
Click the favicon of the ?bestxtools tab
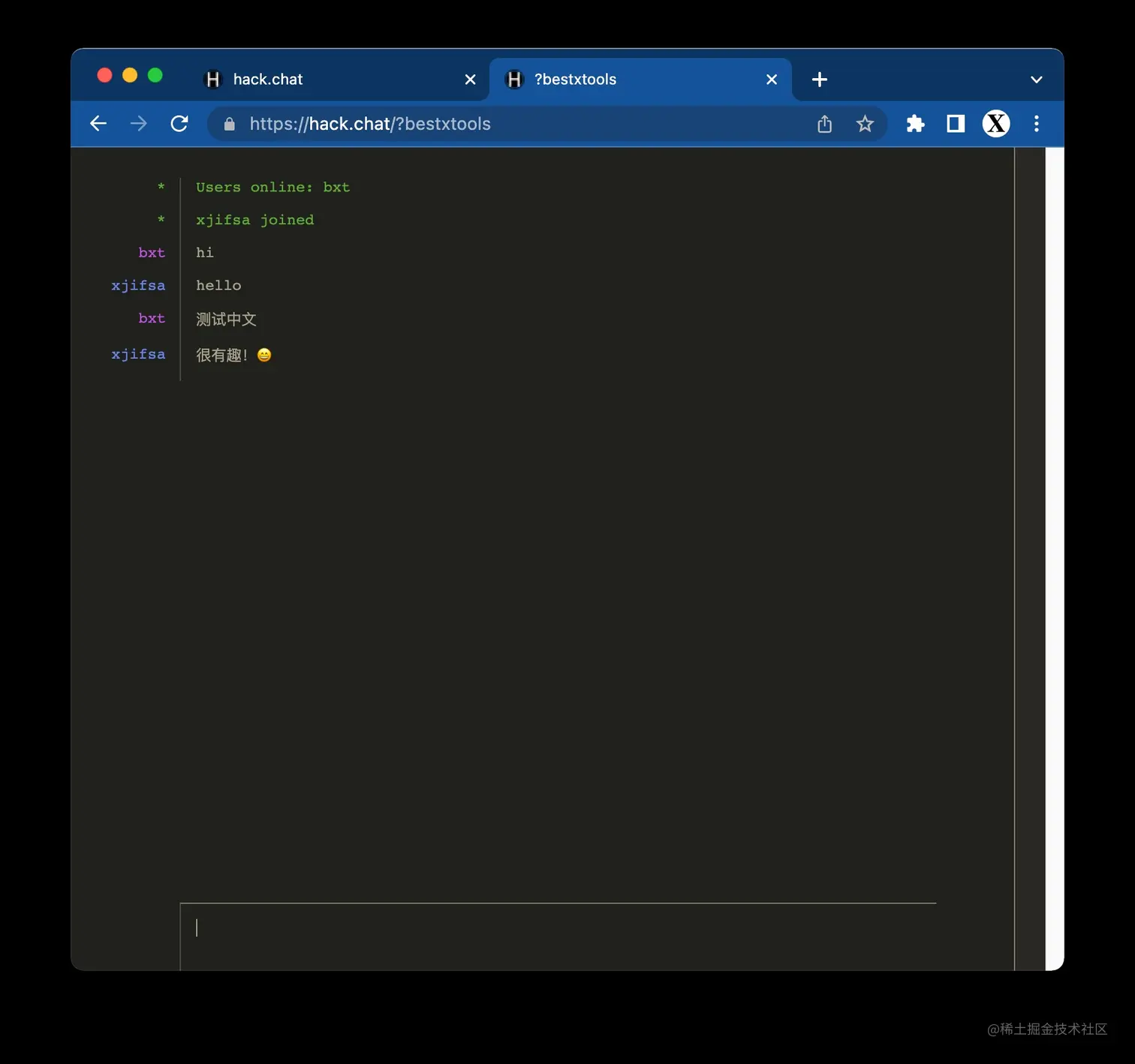coord(514,80)
